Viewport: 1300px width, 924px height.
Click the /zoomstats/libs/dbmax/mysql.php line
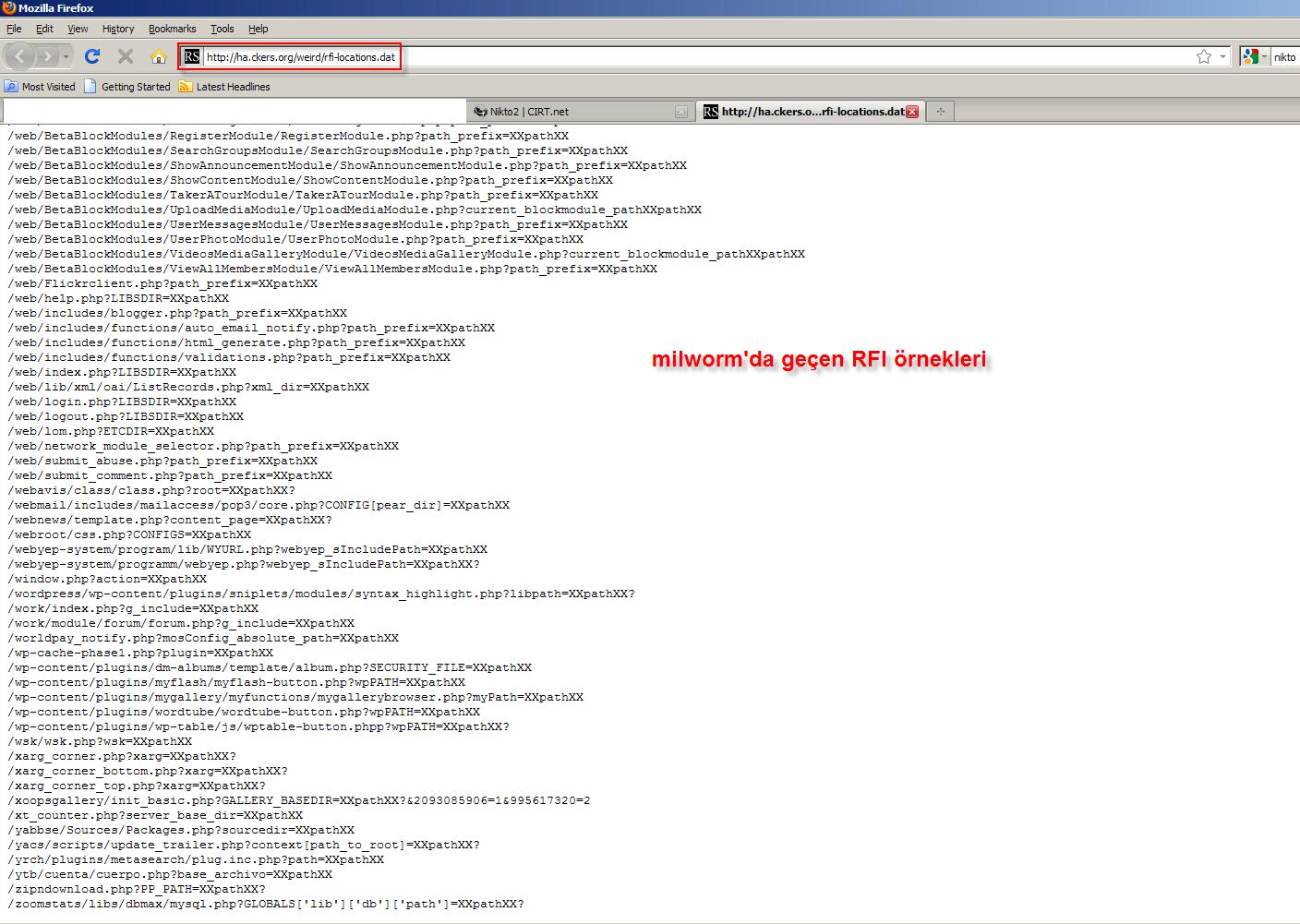click(x=266, y=904)
